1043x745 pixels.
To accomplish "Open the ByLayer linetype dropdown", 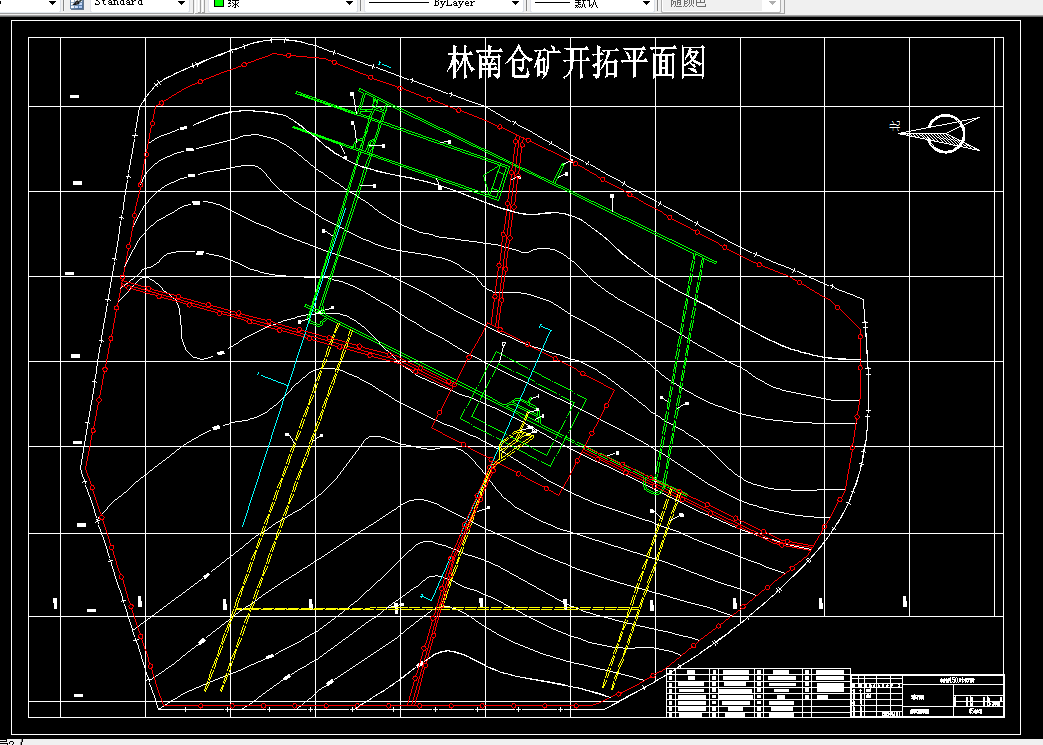I will (513, 5).
